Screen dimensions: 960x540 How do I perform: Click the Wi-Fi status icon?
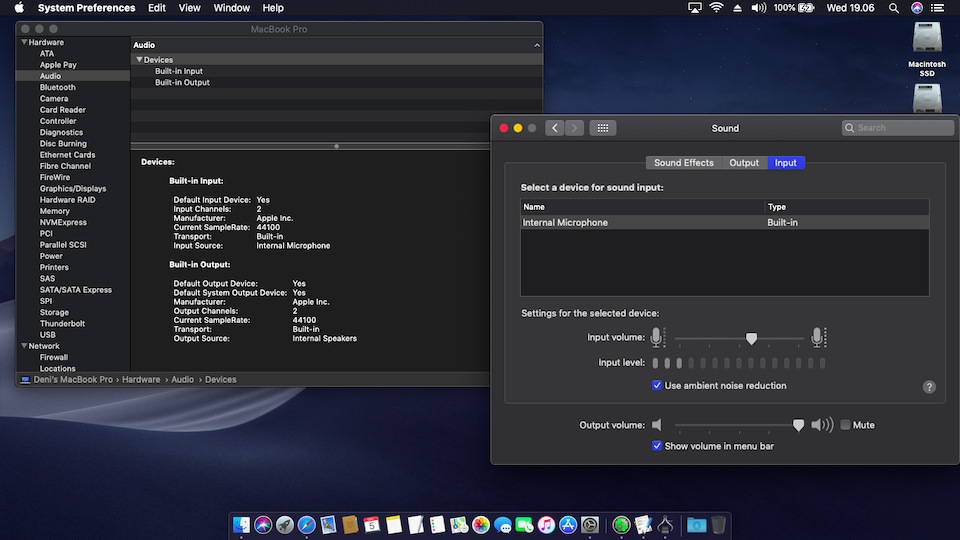click(717, 8)
